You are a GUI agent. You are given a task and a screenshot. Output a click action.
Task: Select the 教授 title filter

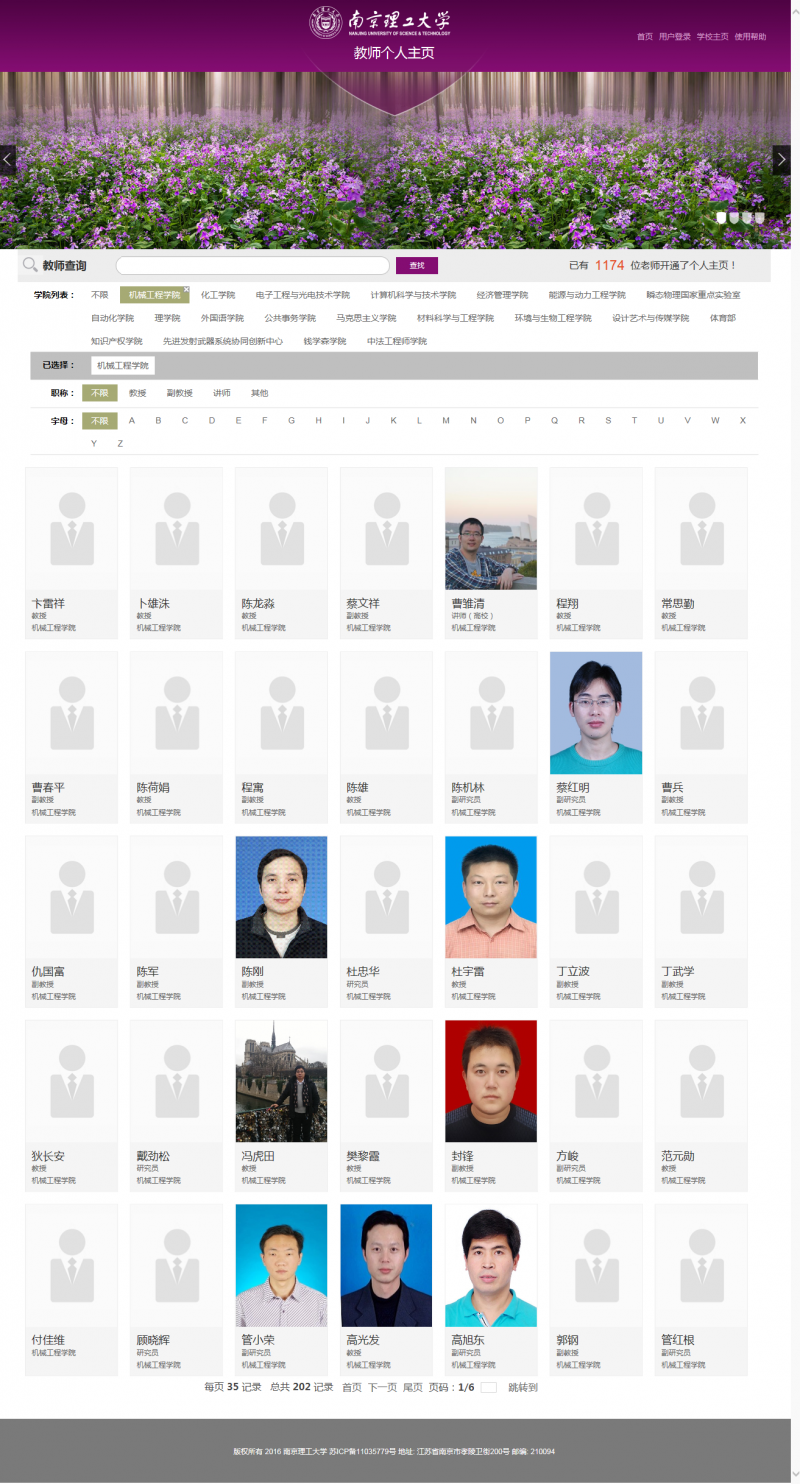click(138, 392)
